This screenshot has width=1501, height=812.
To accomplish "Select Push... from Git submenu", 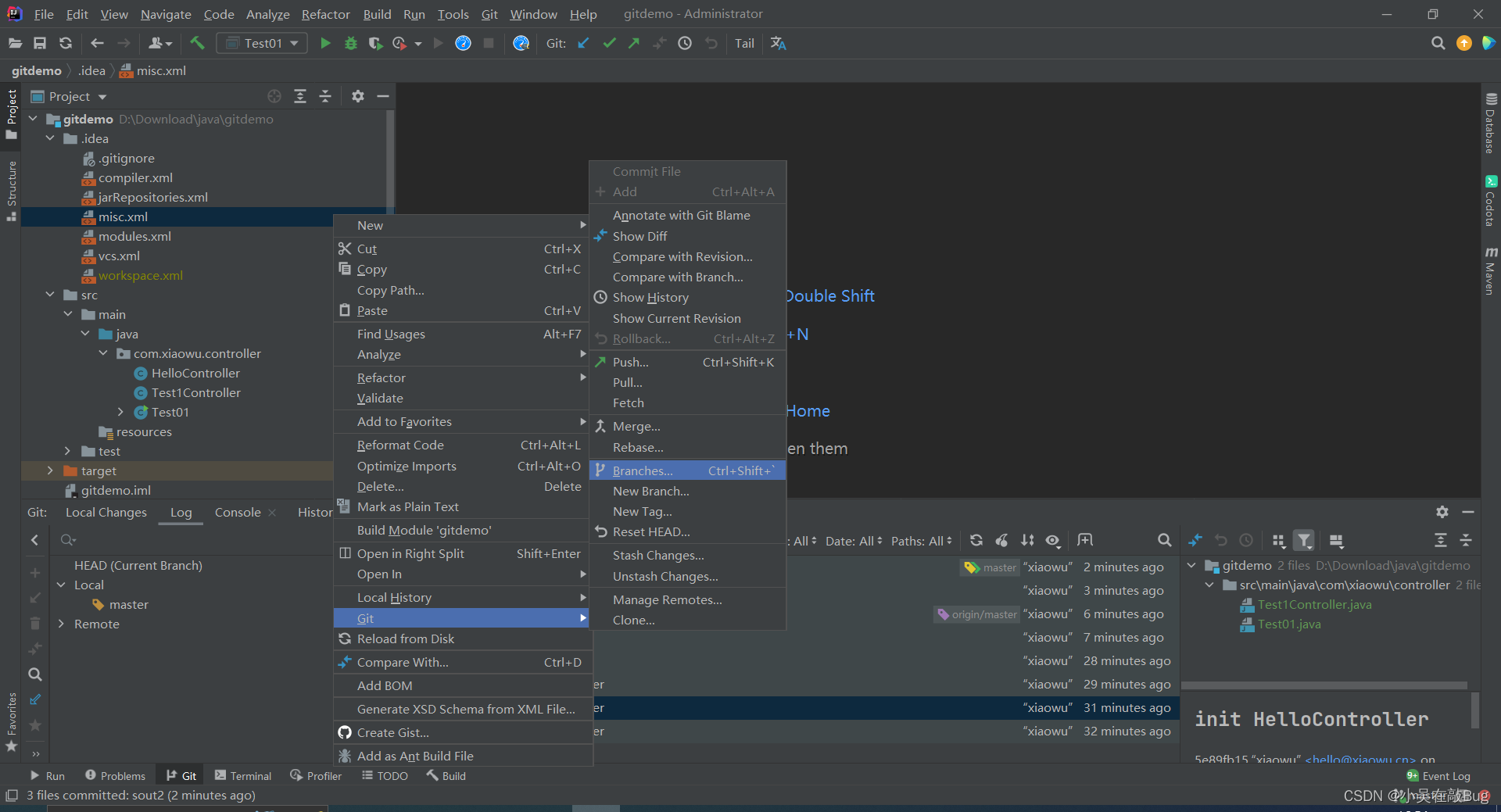I will 688,362.
